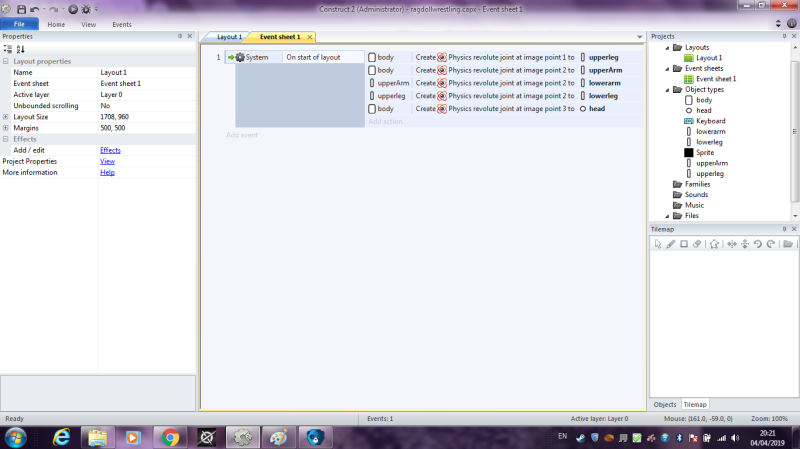The width and height of the screenshot is (800, 449).
Task: Switch to the Layout 1 tab
Action: (229, 37)
